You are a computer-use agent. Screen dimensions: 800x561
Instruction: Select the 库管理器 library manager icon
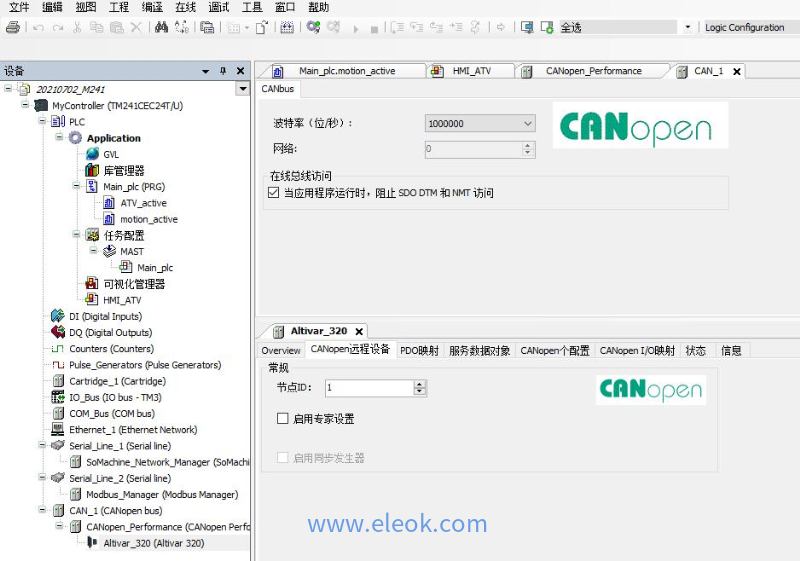click(x=92, y=170)
